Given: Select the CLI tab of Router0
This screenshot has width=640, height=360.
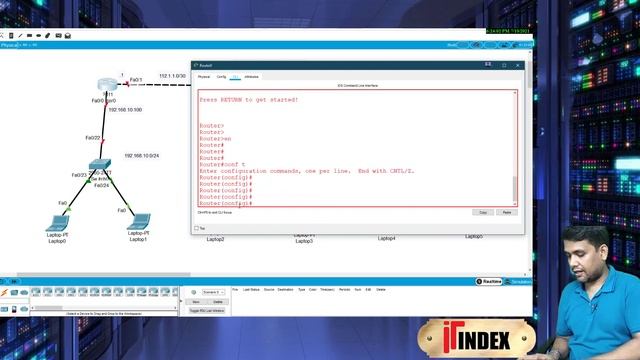Looking at the screenshot, I should point(235,77).
